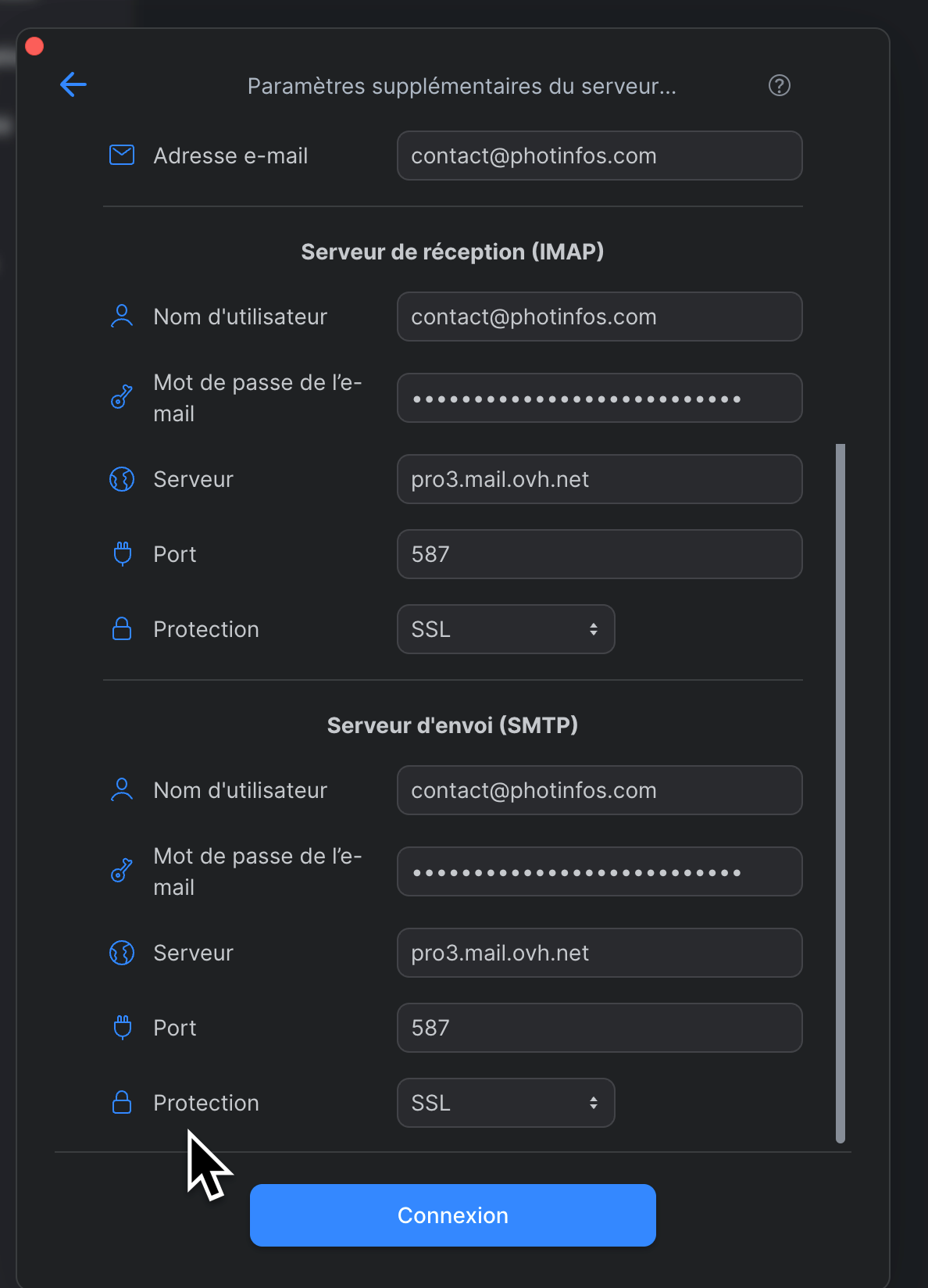Focus the IMAP Nom d'utilisateur field
This screenshot has width=928, height=1288.
599,317
